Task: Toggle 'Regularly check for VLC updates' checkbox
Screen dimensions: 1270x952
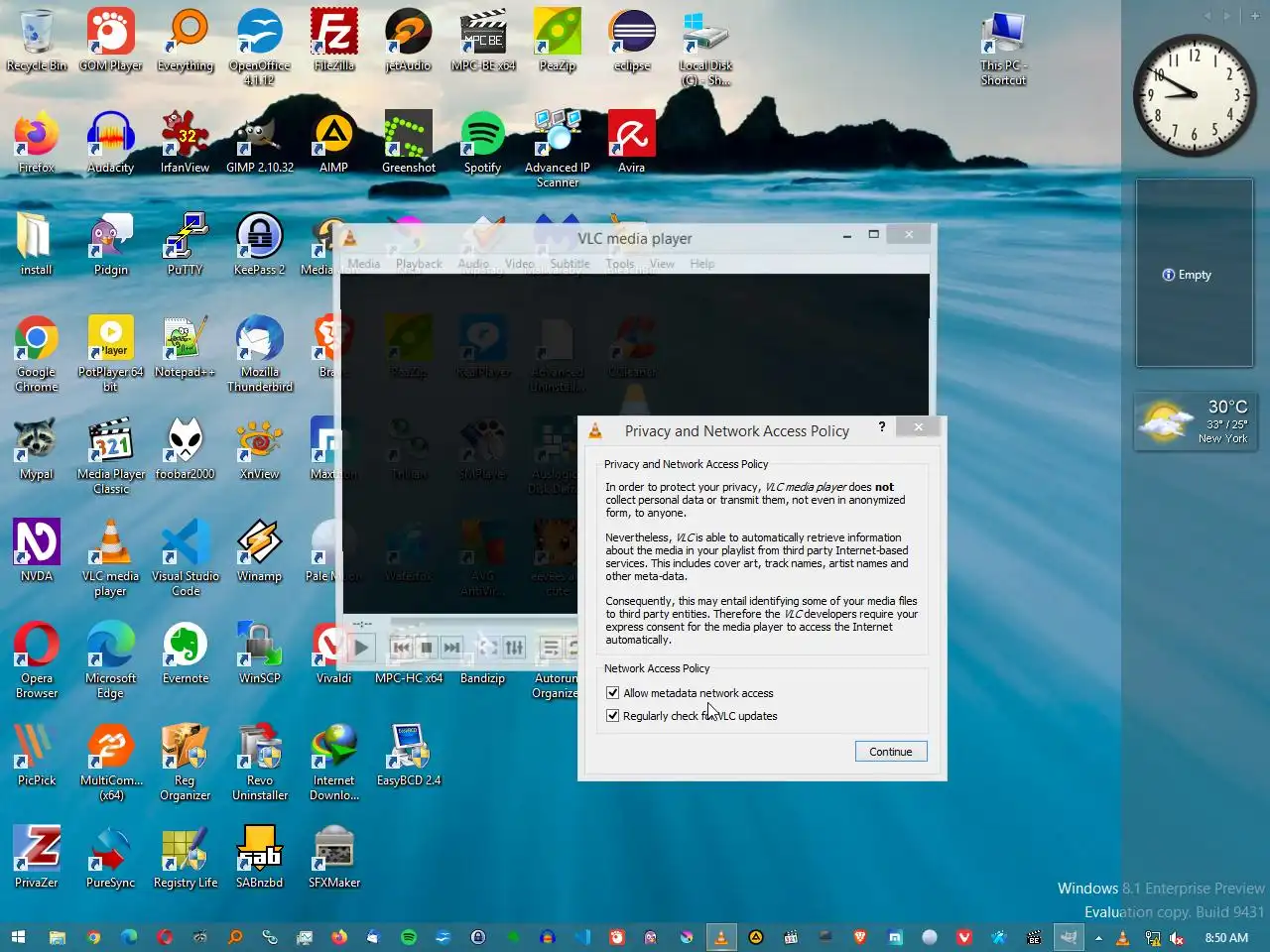Action: click(x=612, y=716)
